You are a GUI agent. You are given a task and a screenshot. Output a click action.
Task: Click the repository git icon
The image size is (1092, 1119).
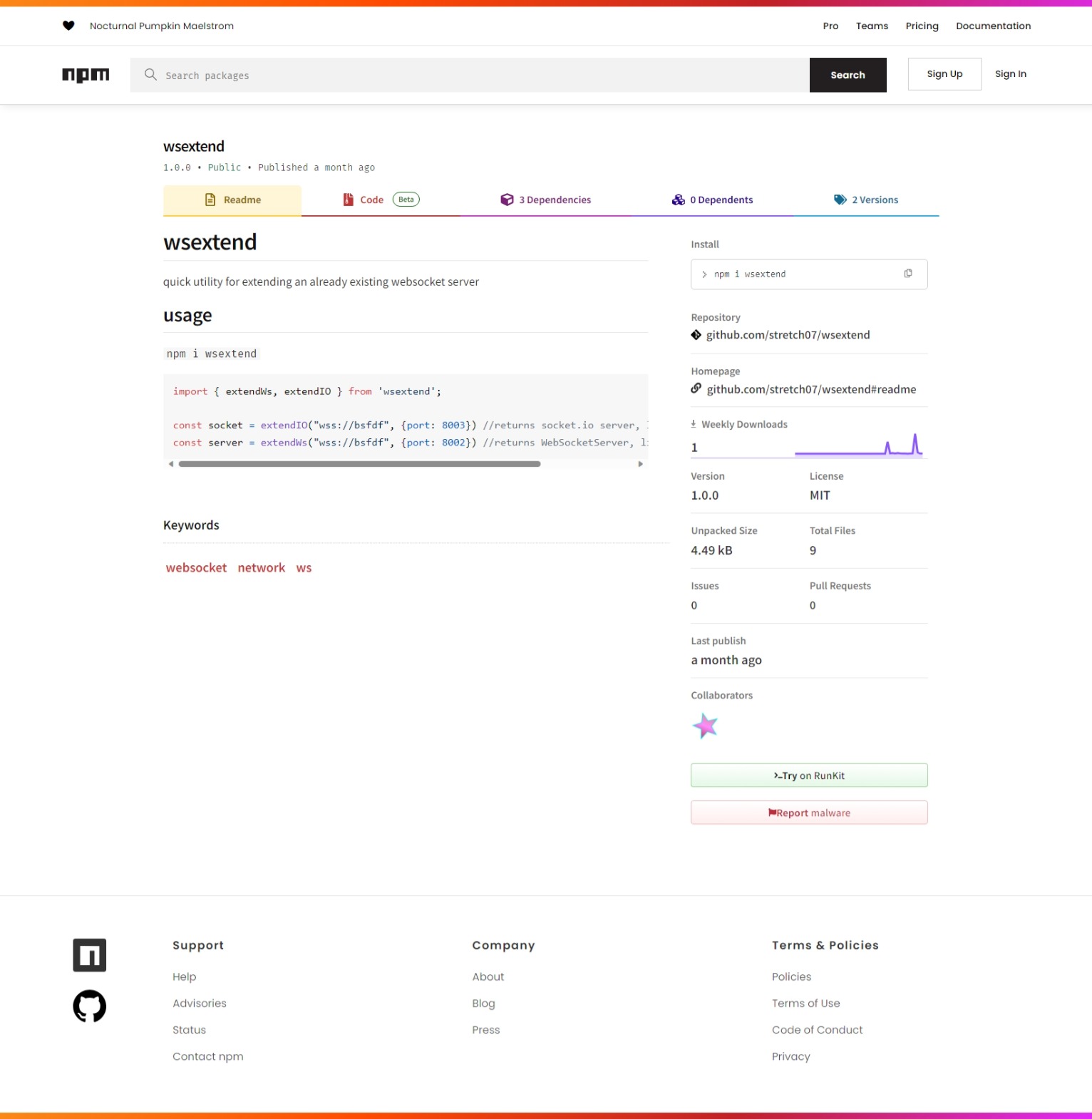click(x=696, y=335)
